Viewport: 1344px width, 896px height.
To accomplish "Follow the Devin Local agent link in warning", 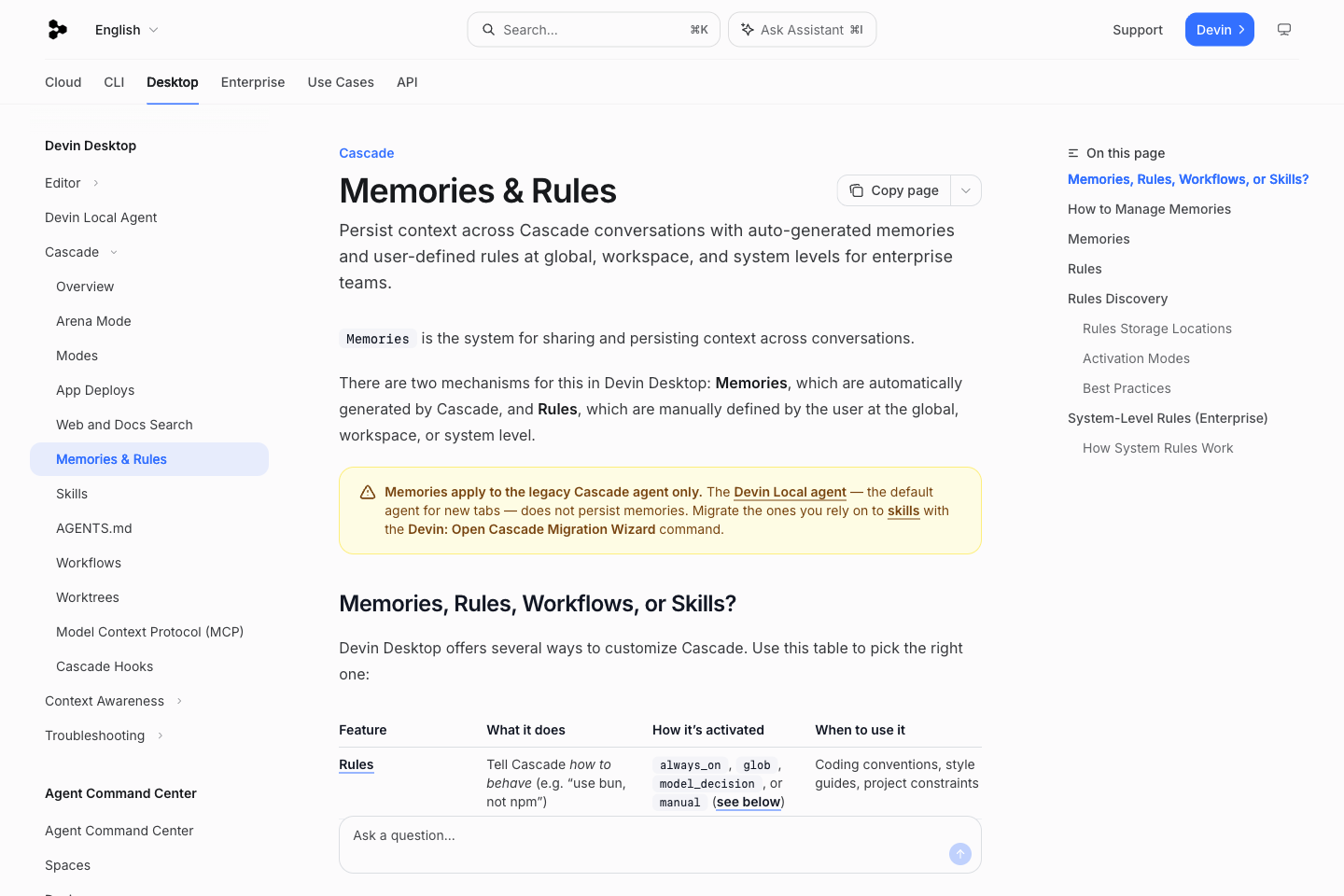I will tap(791, 492).
